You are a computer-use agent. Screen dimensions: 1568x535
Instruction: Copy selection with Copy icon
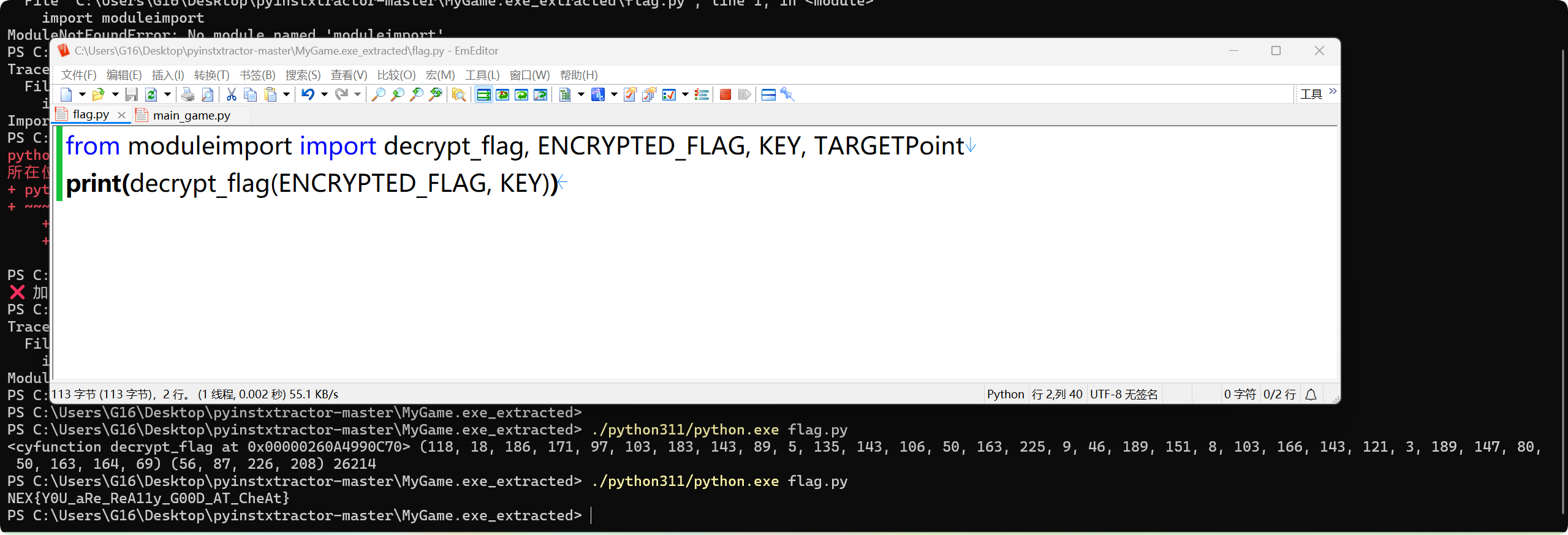pyautogui.click(x=250, y=94)
